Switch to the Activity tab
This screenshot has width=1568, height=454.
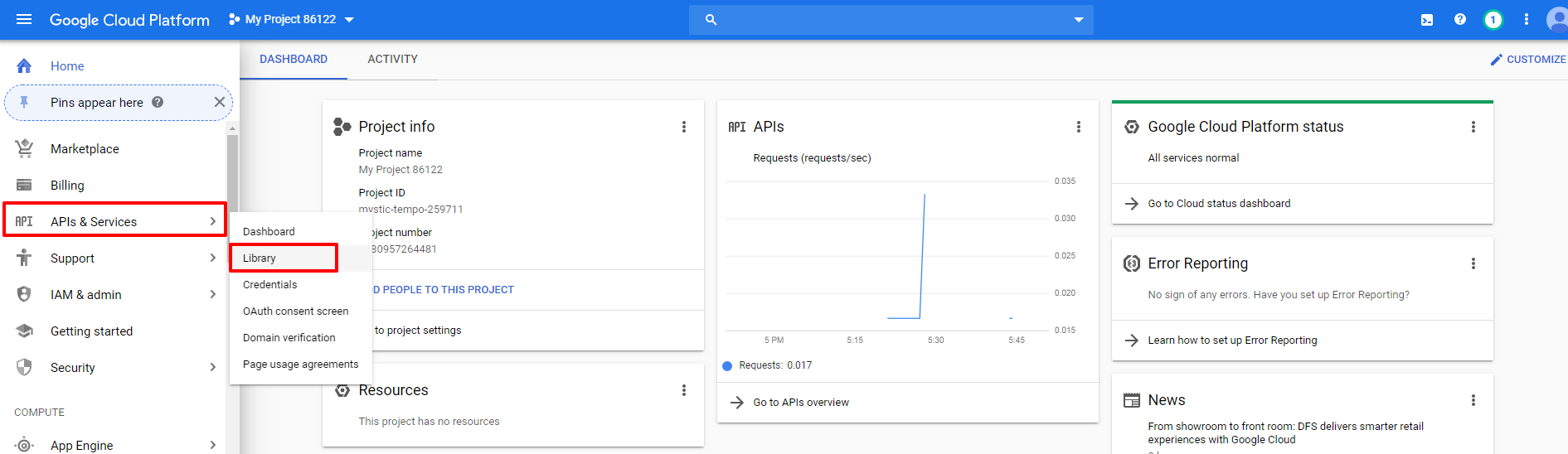(392, 60)
